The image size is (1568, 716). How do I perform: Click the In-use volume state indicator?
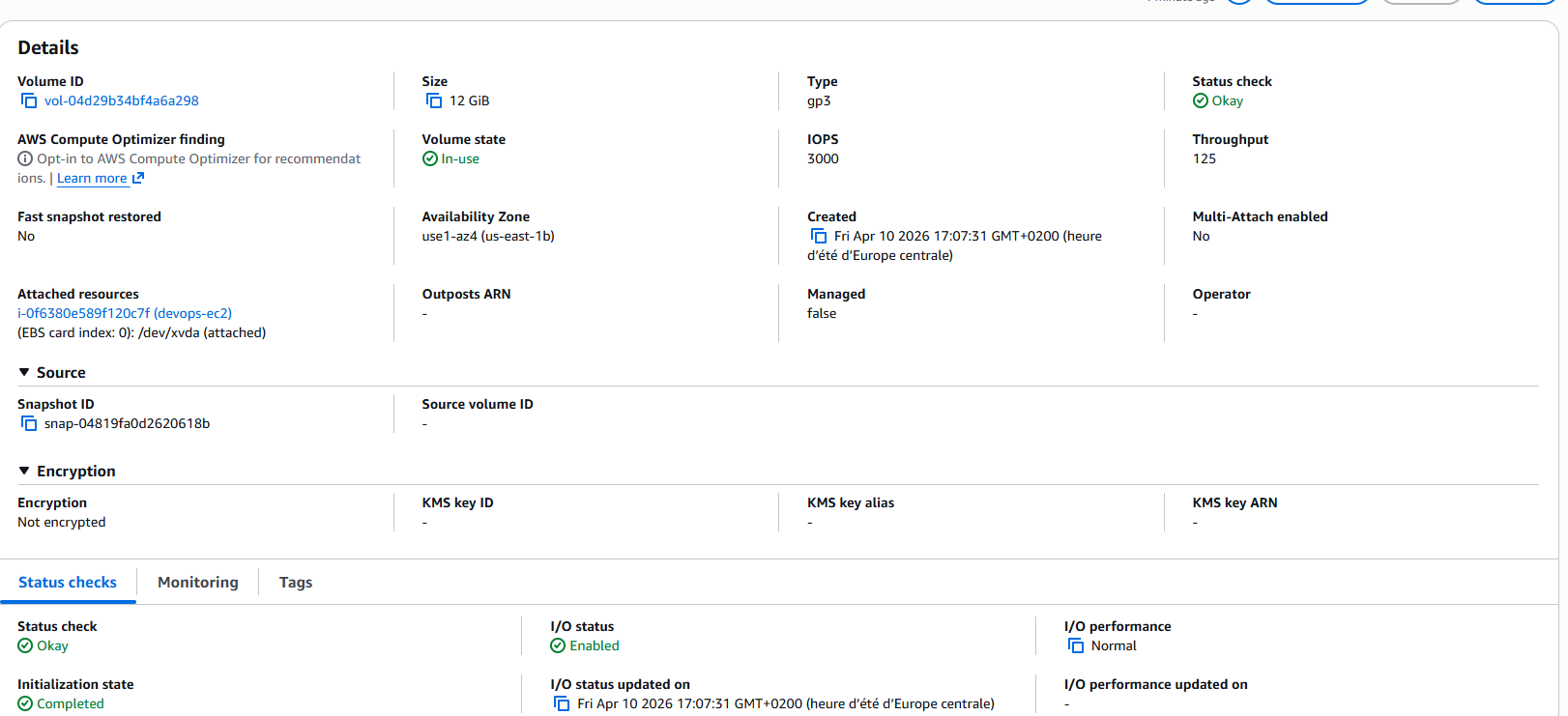[x=451, y=159]
